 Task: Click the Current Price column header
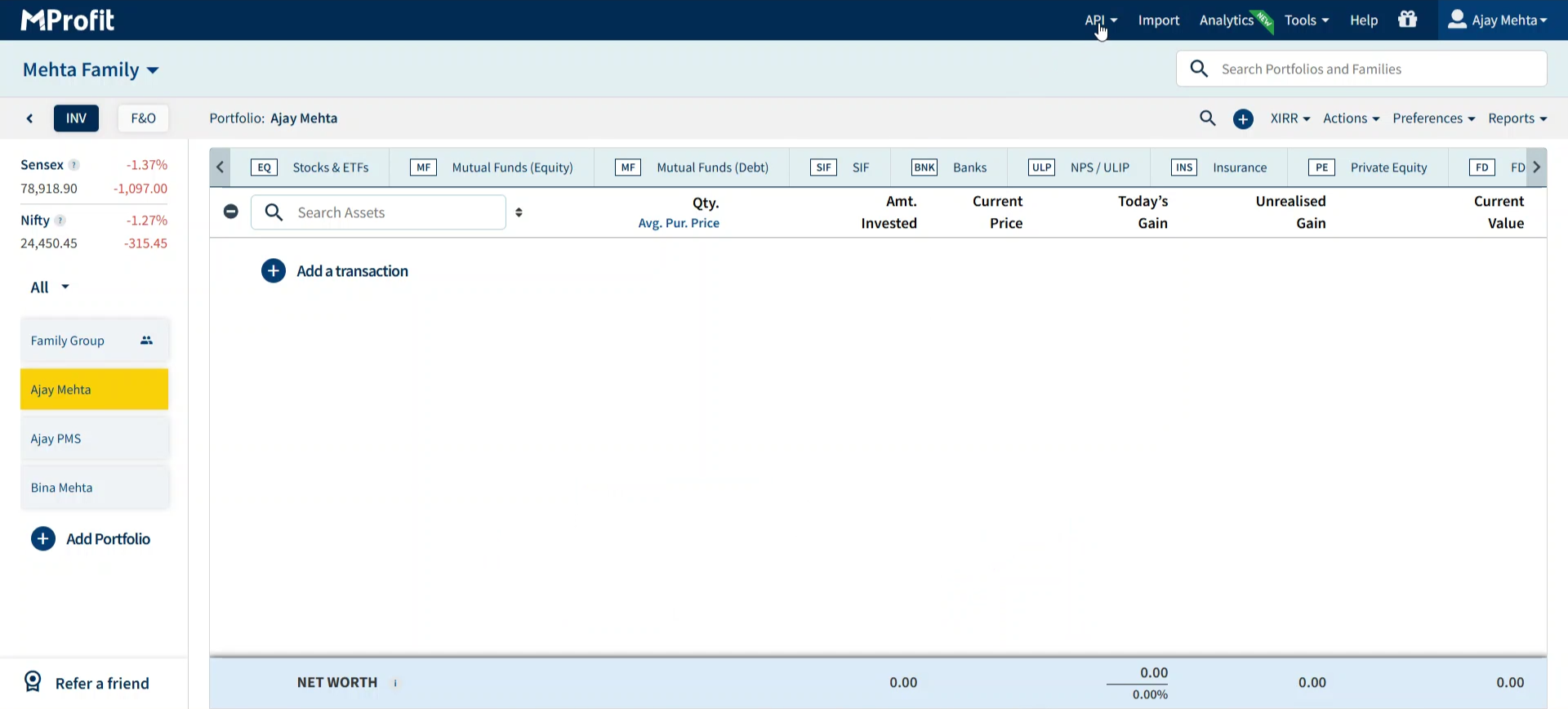click(998, 212)
